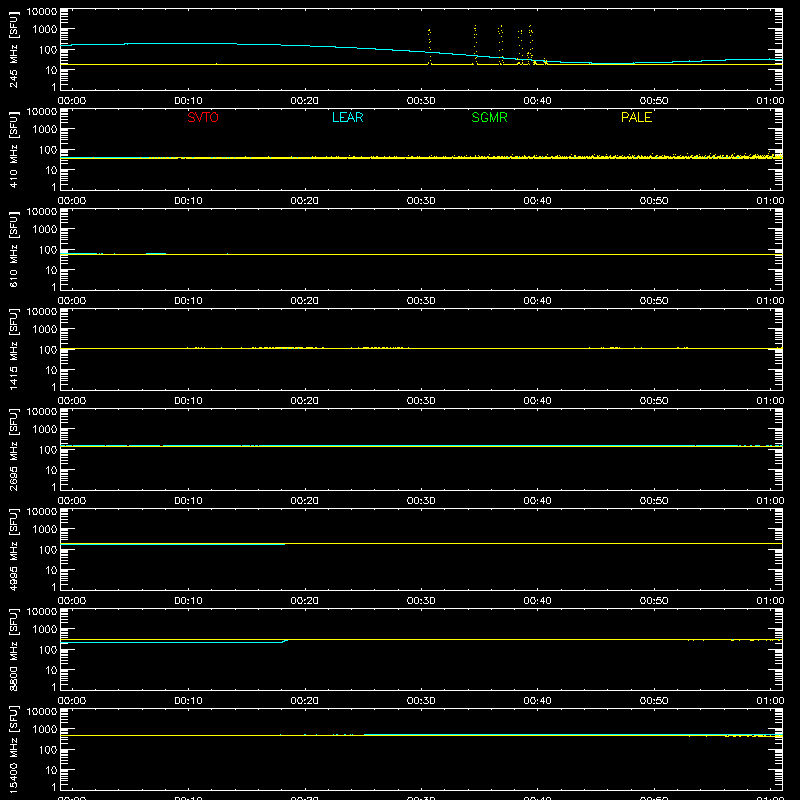Click the 10 tick value on 8800 MHz axis
The image size is (800, 800).
[x=51, y=670]
